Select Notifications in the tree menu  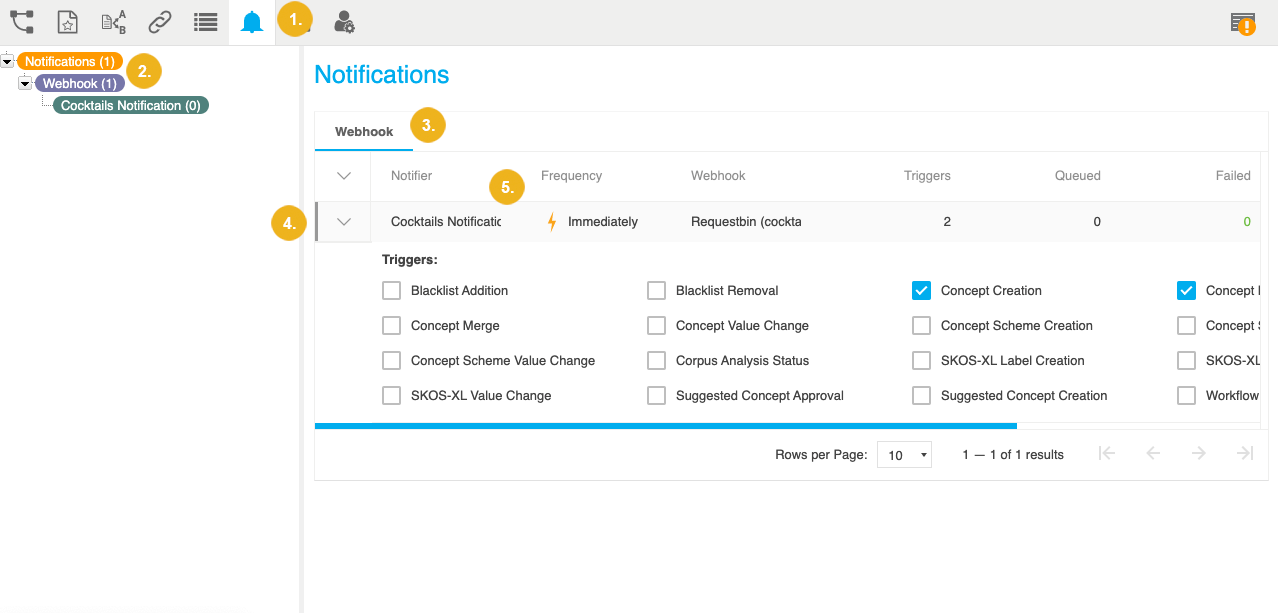70,61
